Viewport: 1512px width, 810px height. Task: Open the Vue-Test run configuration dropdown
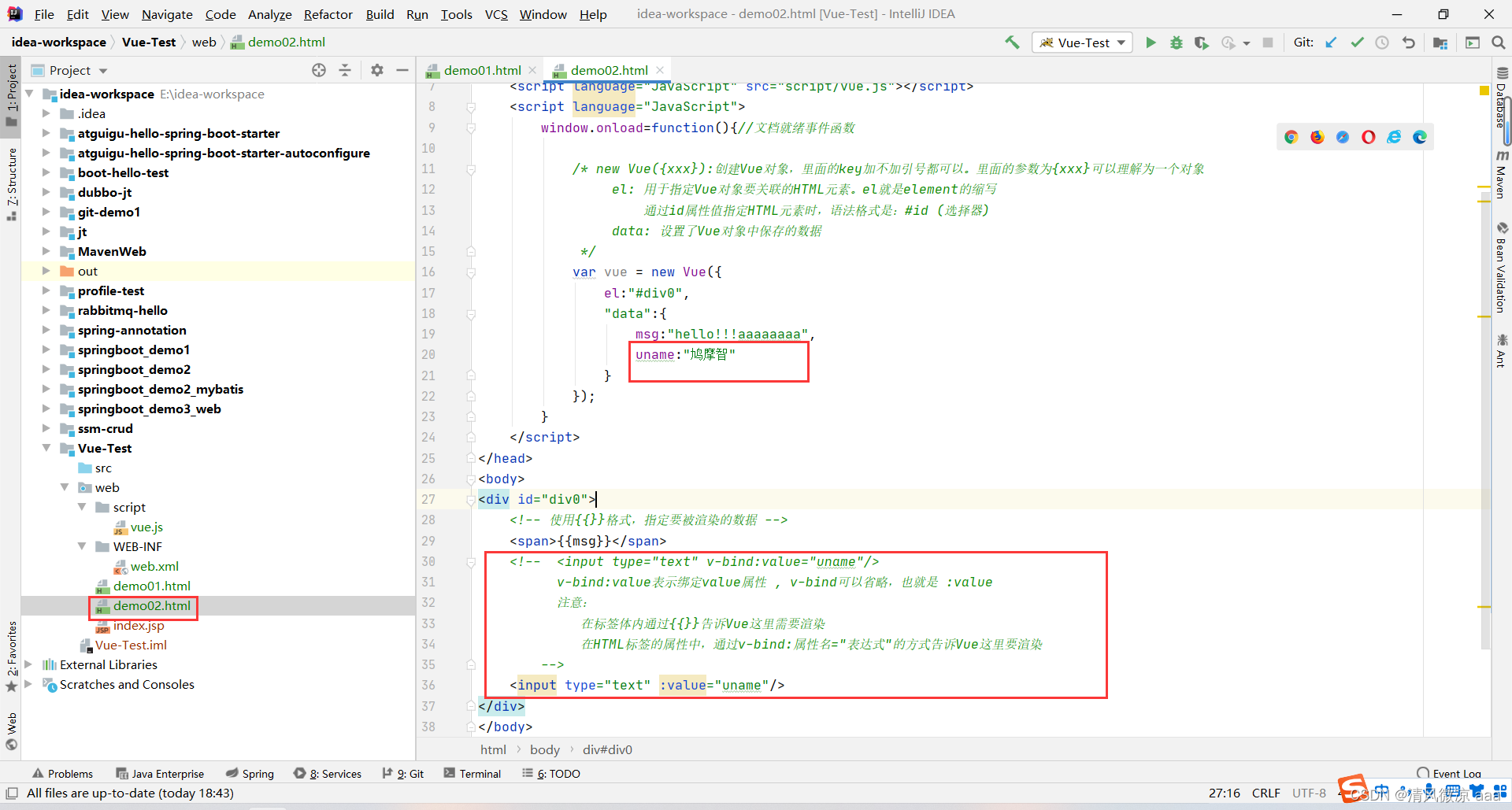point(1083,43)
